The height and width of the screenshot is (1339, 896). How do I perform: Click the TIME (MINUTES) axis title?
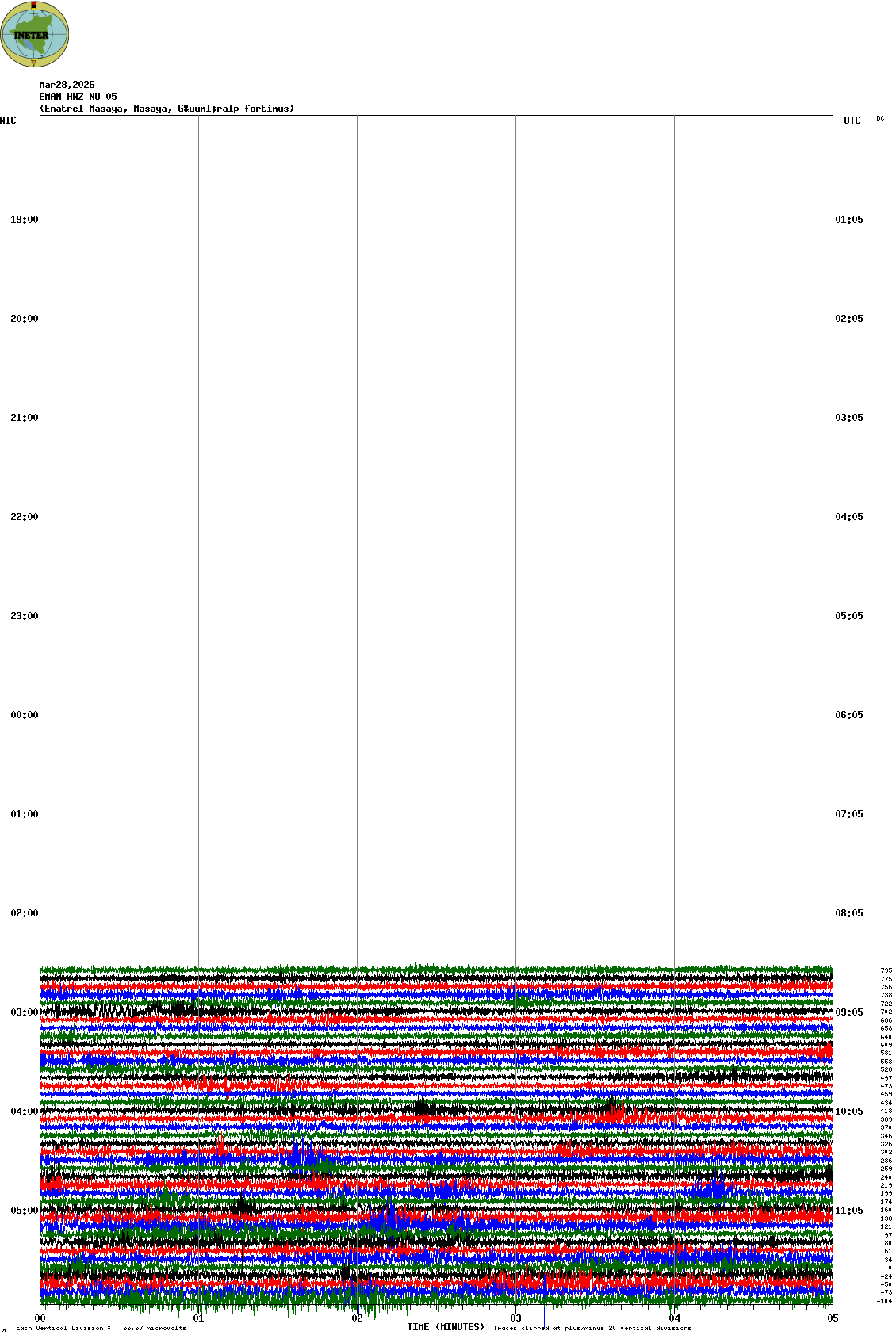(446, 1327)
